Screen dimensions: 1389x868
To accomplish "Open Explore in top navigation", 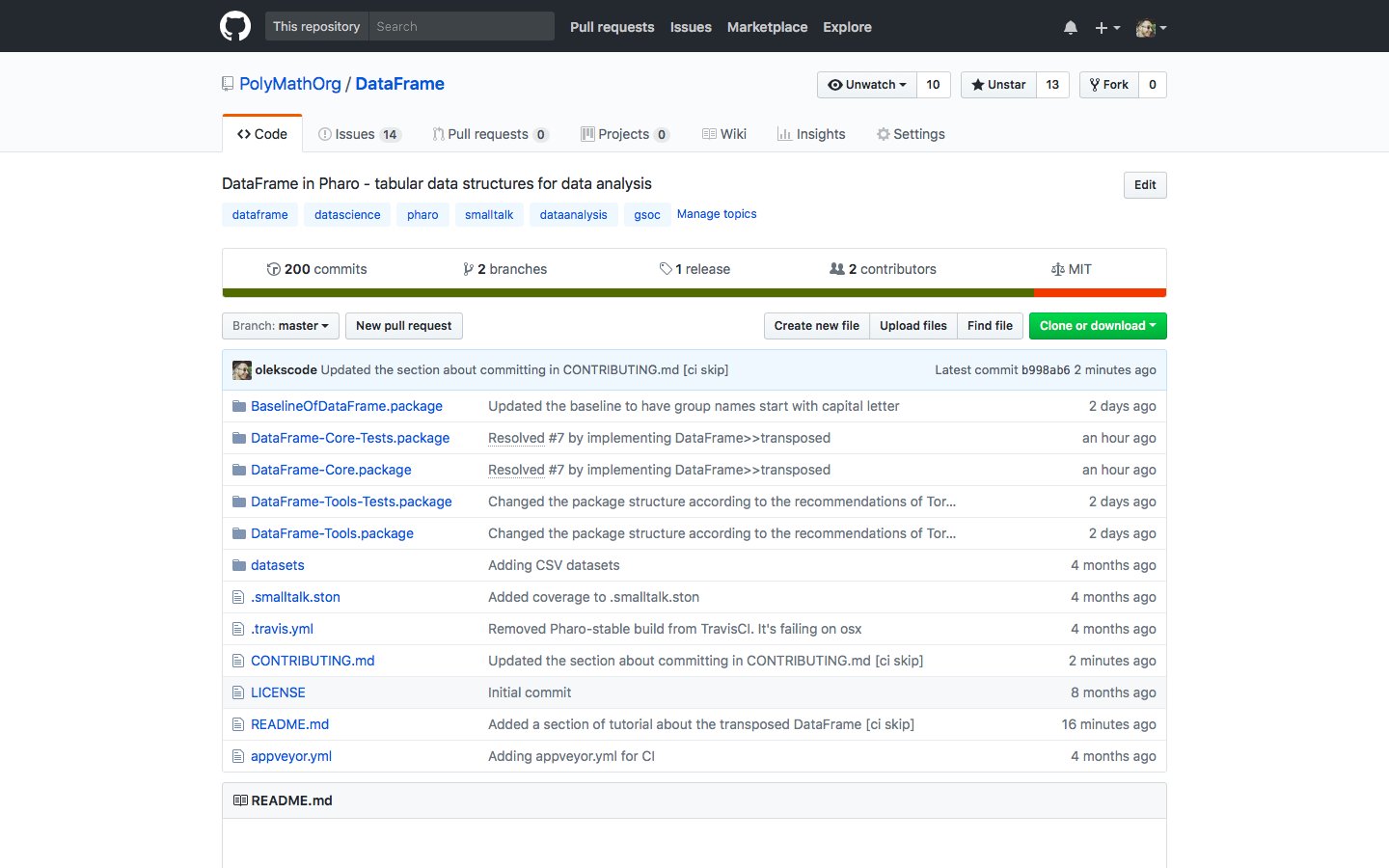I will [x=847, y=27].
